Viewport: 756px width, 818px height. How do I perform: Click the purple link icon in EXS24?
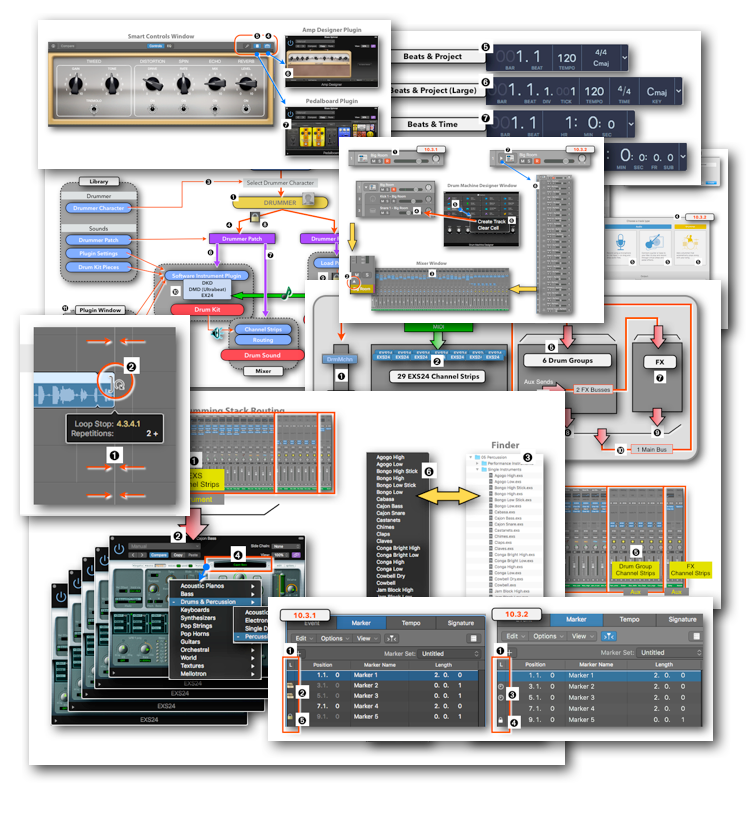[296, 555]
